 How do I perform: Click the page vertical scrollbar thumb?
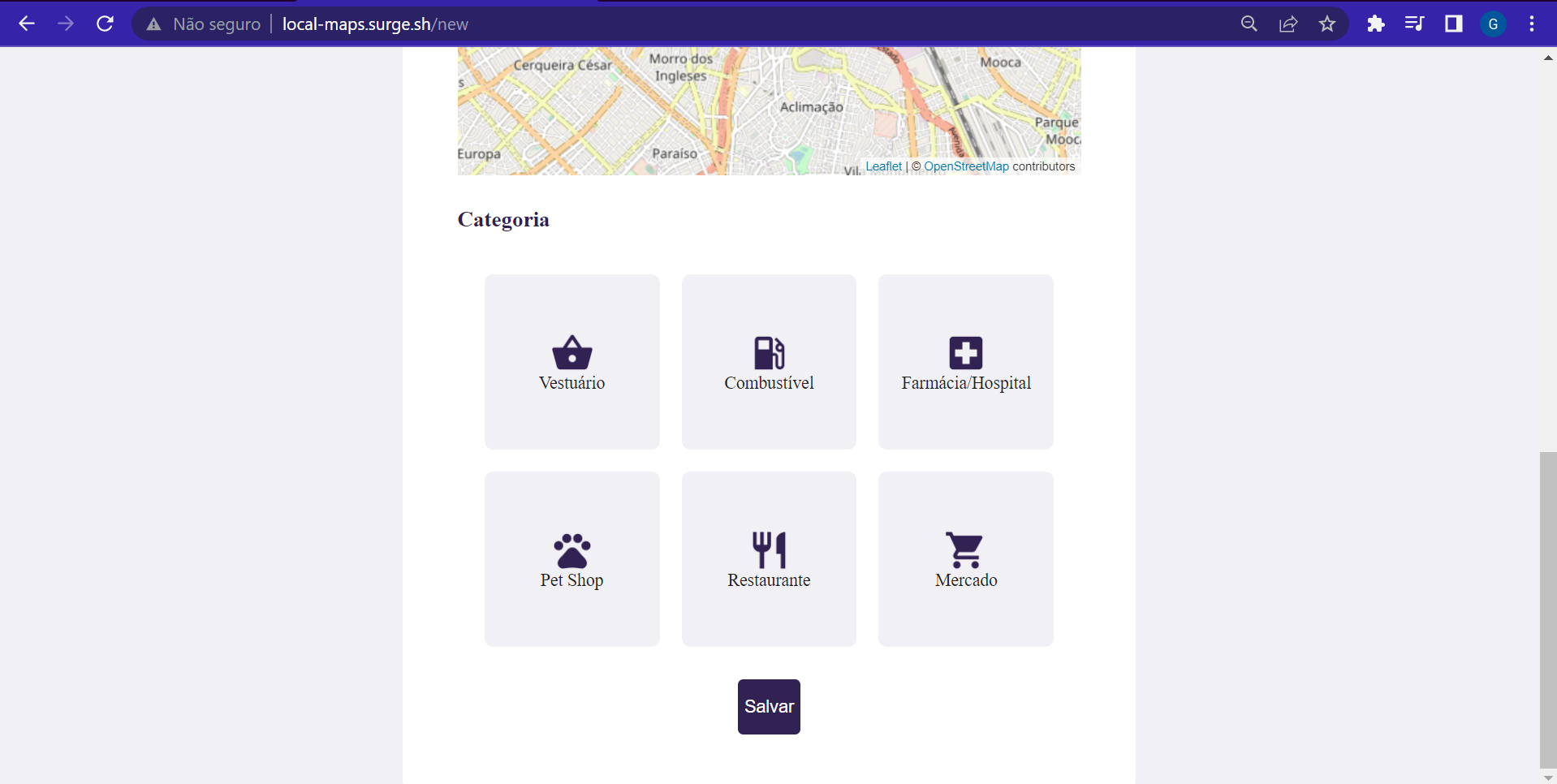click(1548, 609)
